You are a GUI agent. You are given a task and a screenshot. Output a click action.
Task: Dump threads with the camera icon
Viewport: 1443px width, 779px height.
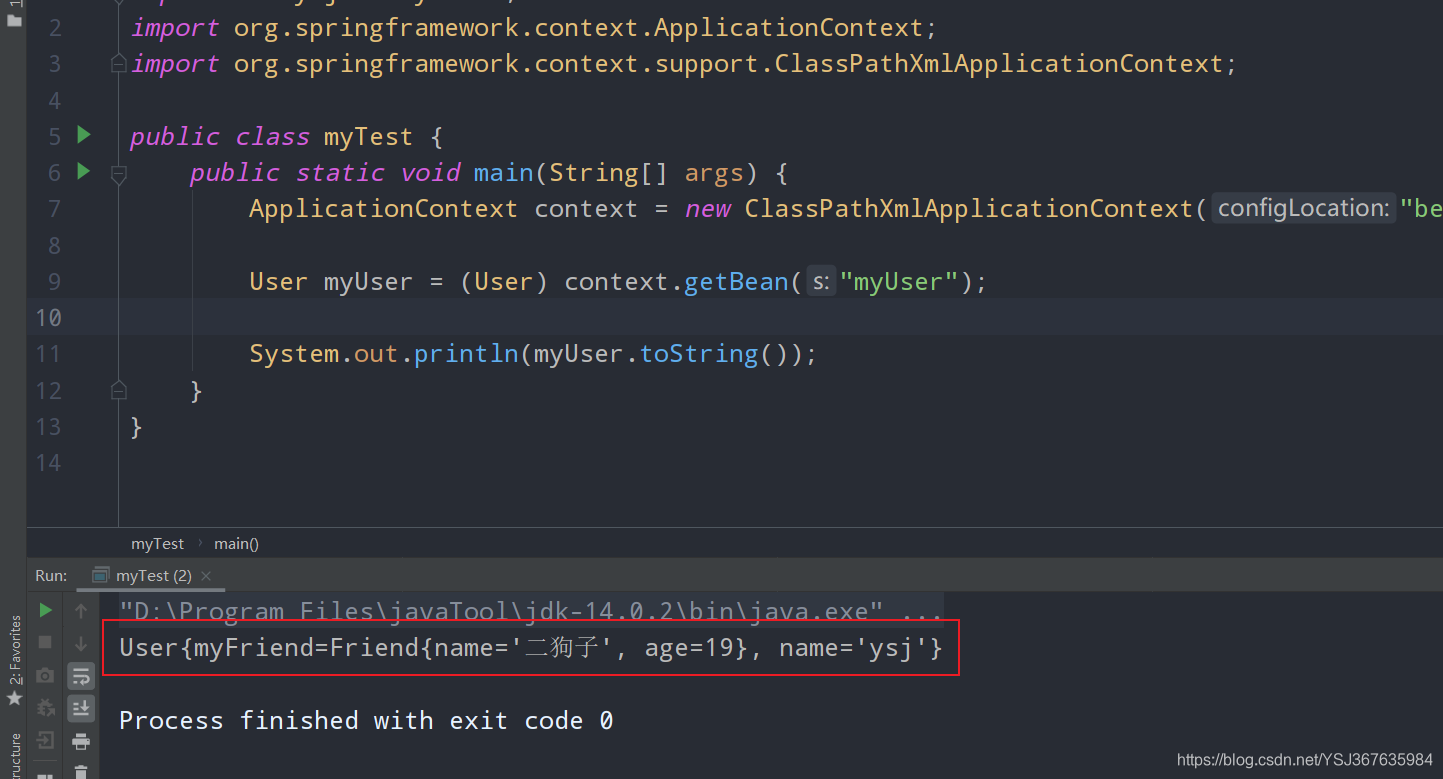click(45, 676)
